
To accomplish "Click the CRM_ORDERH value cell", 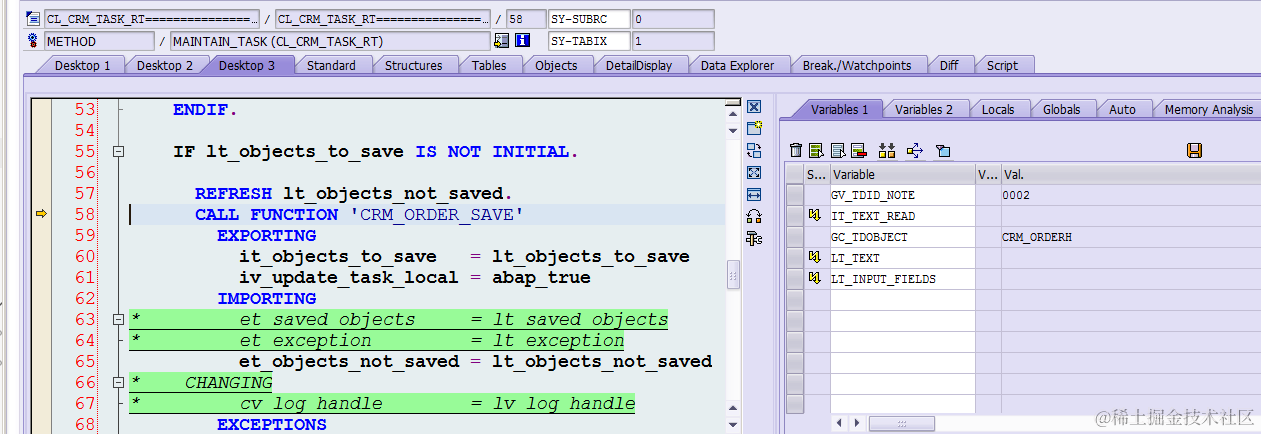I will click(1131, 237).
